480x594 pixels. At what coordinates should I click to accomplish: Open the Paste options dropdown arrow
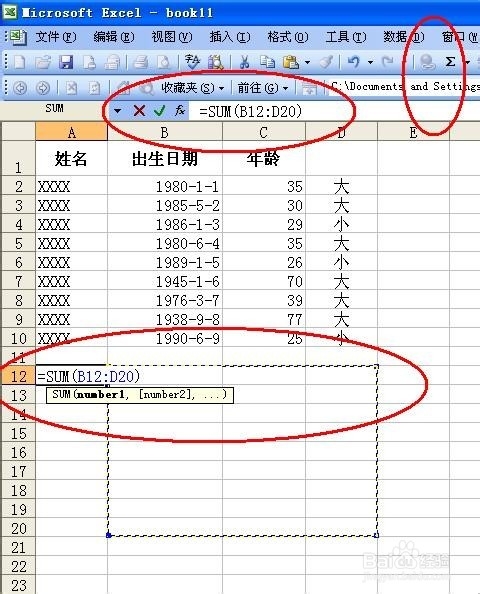(307, 62)
